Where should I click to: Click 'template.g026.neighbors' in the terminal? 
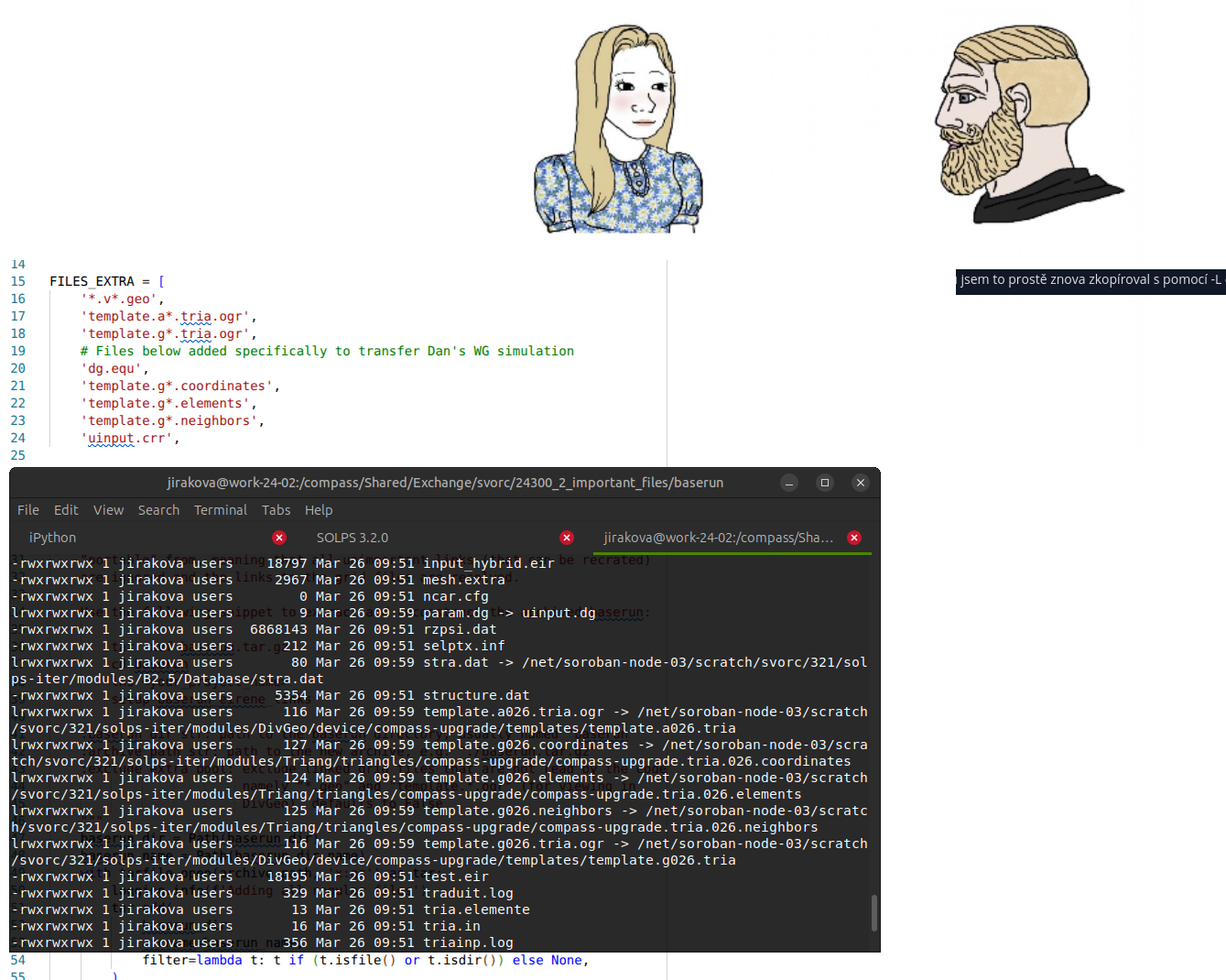(517, 811)
